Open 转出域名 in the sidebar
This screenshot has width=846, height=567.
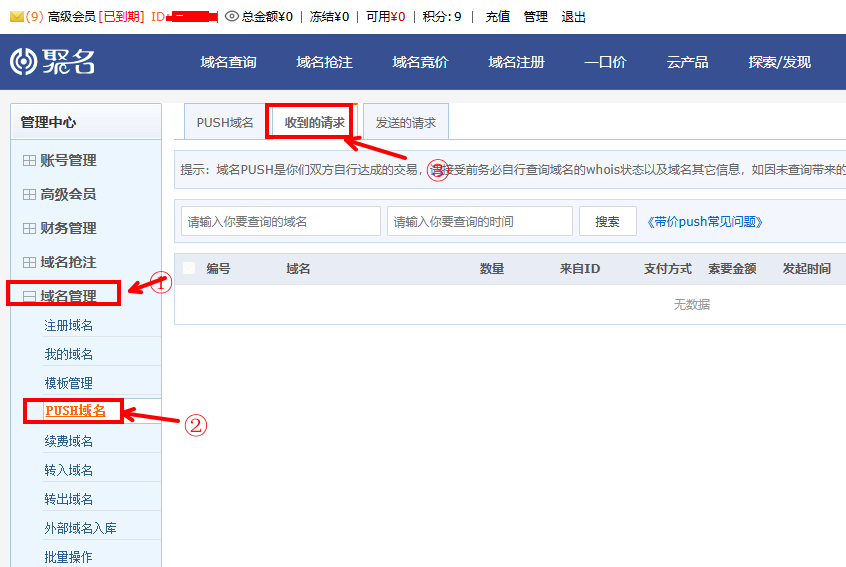[69, 499]
